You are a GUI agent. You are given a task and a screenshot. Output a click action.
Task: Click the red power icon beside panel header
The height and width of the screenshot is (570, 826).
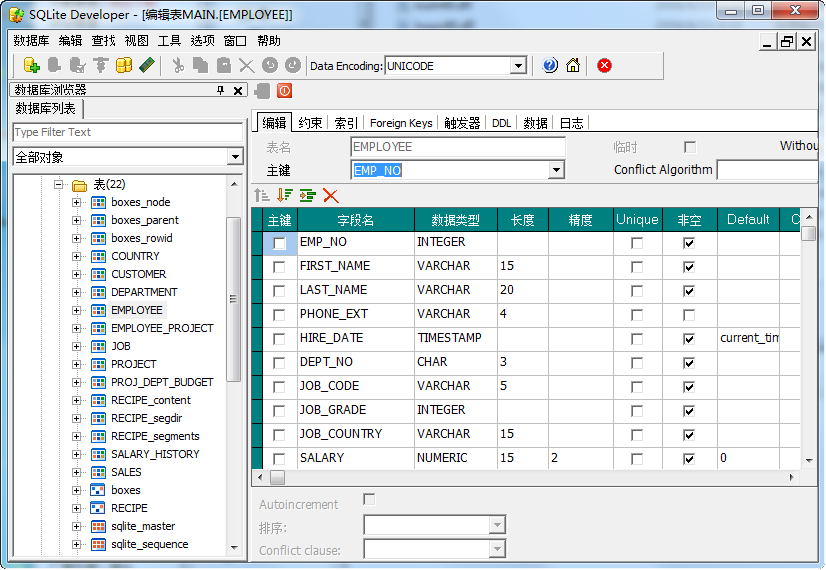point(284,90)
